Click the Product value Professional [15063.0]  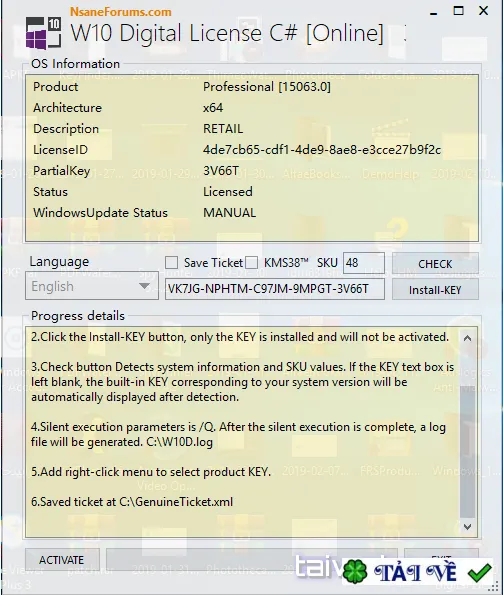pos(267,87)
